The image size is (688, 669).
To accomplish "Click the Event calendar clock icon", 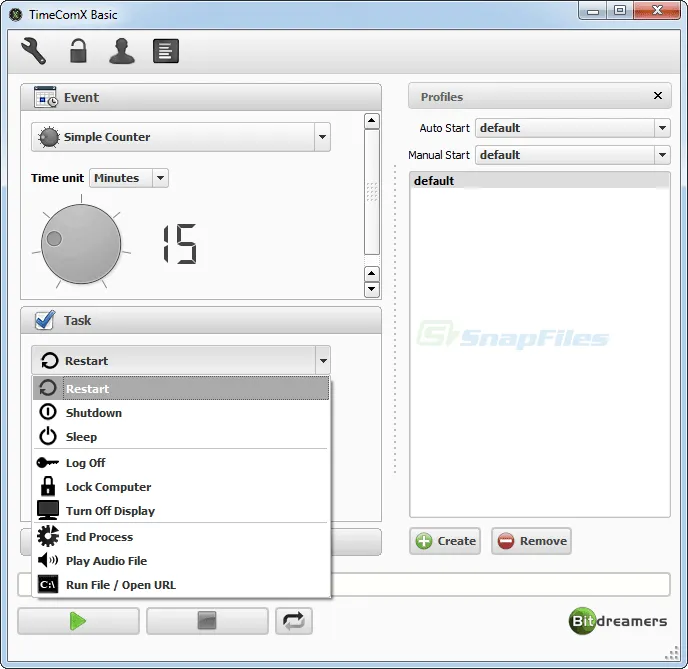I will pos(46,97).
